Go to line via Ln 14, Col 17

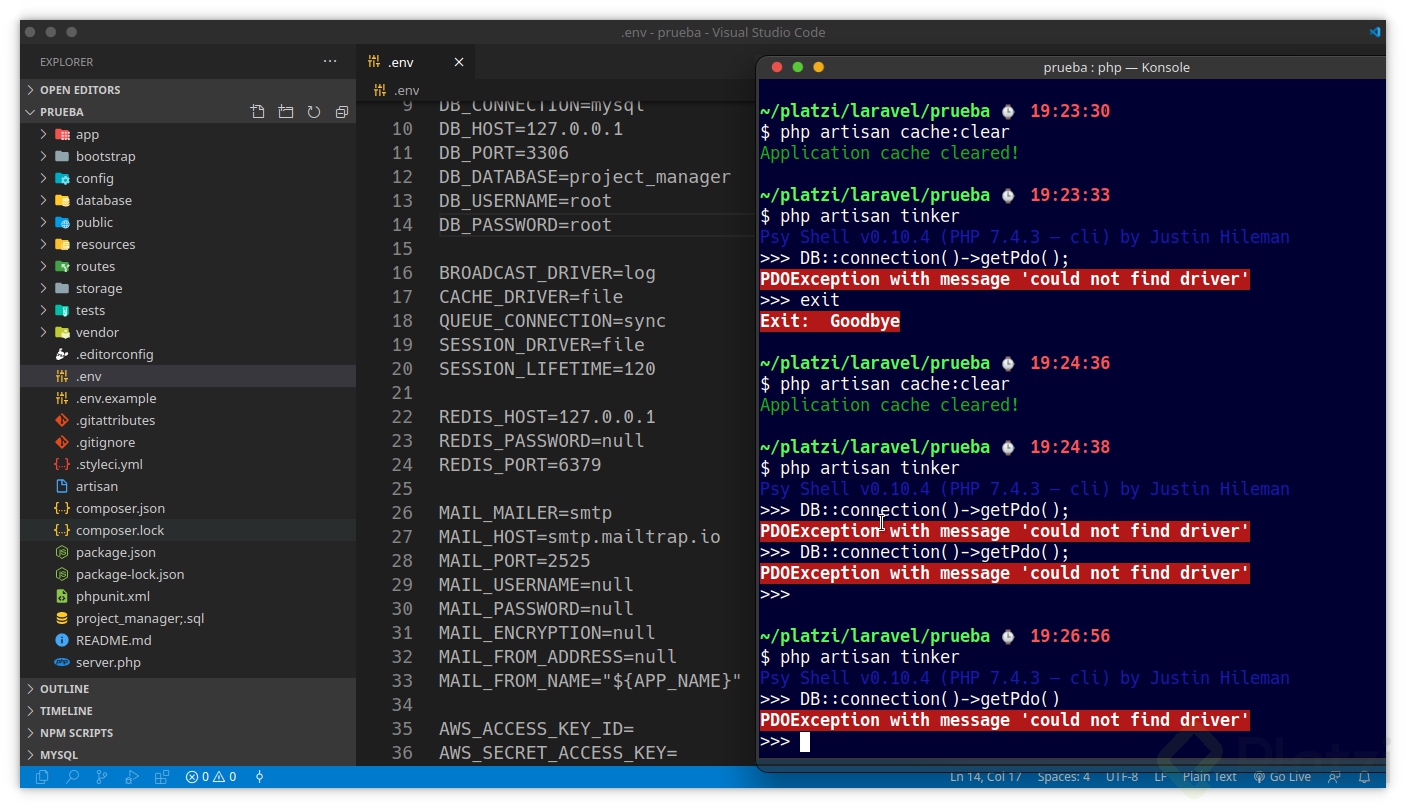pos(986,777)
